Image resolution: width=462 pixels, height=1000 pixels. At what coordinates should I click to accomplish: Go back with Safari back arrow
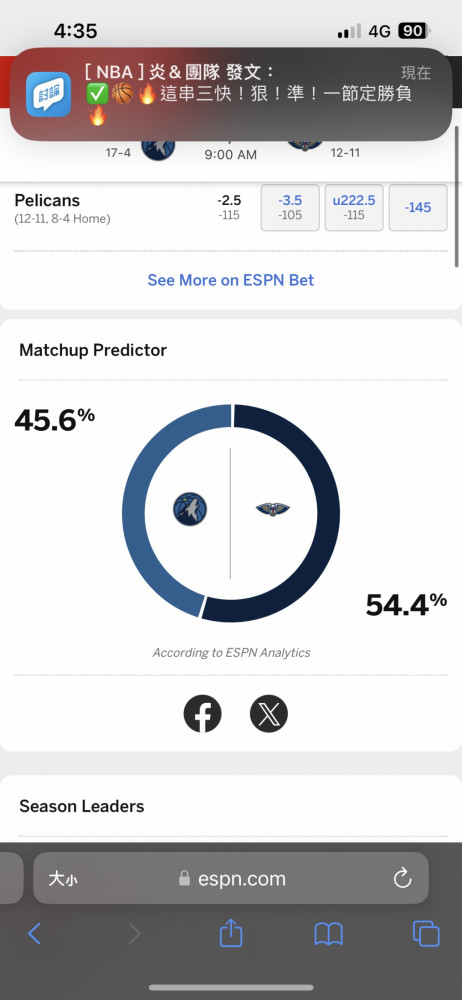(x=34, y=934)
